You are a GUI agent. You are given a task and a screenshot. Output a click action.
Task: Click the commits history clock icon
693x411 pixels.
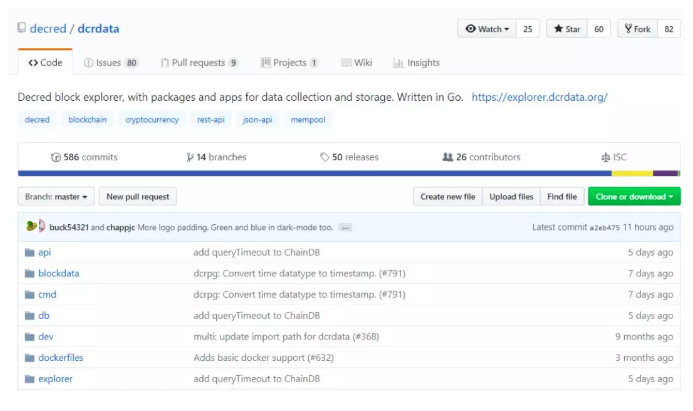point(56,157)
